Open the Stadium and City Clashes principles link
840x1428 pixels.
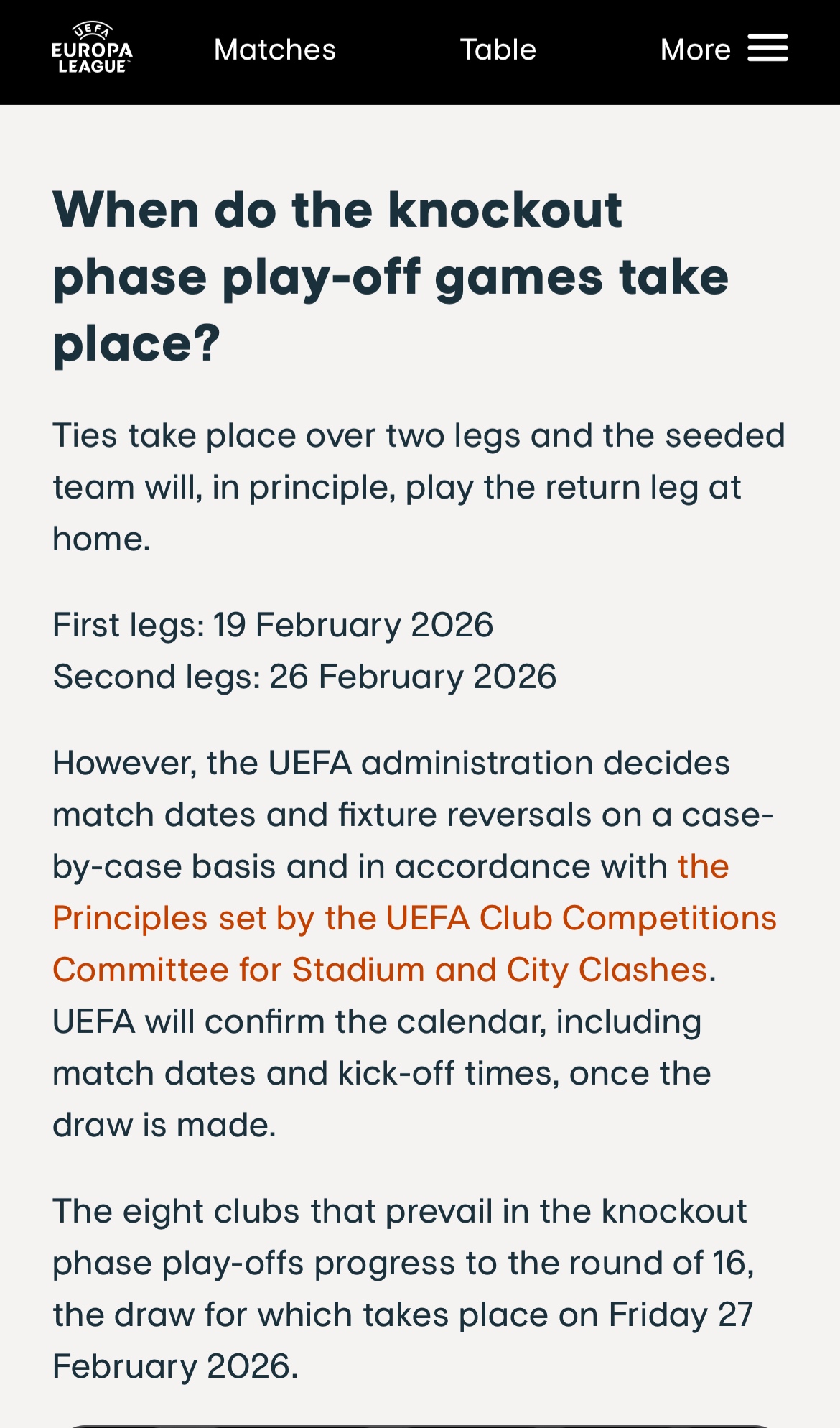(414, 919)
